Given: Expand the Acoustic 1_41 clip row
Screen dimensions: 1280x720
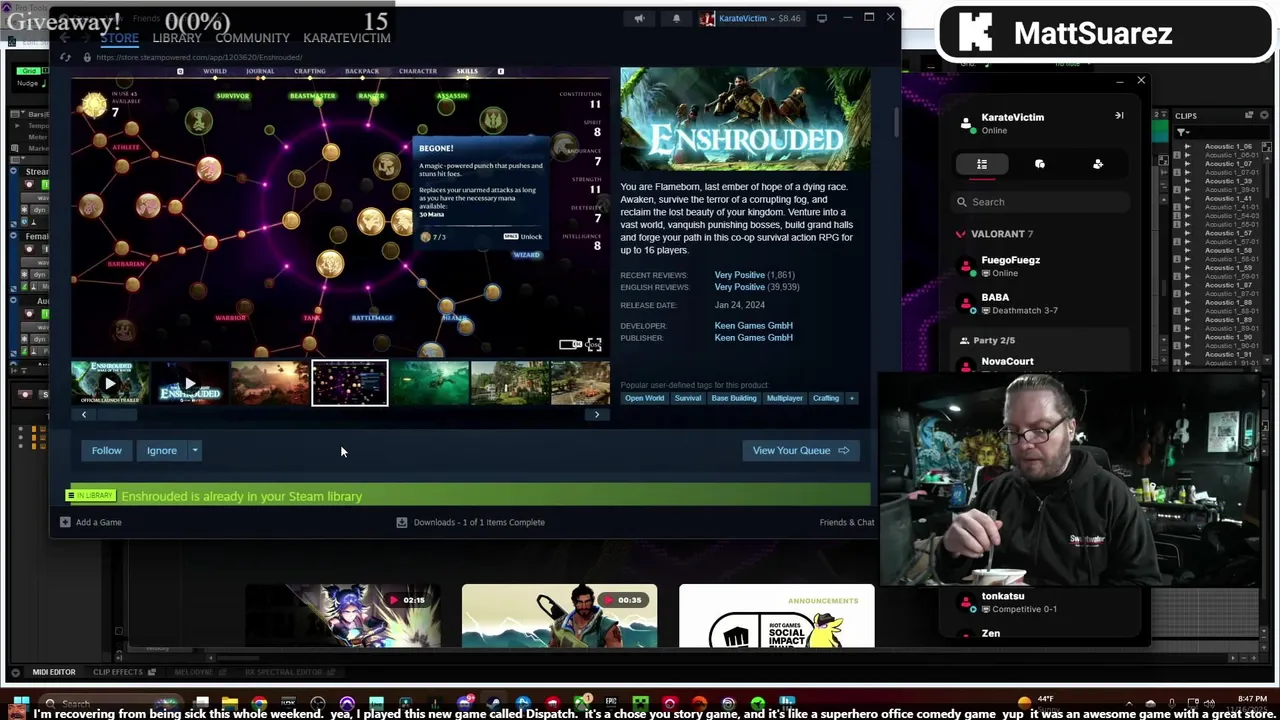Looking at the screenshot, I should click(x=1188, y=198).
